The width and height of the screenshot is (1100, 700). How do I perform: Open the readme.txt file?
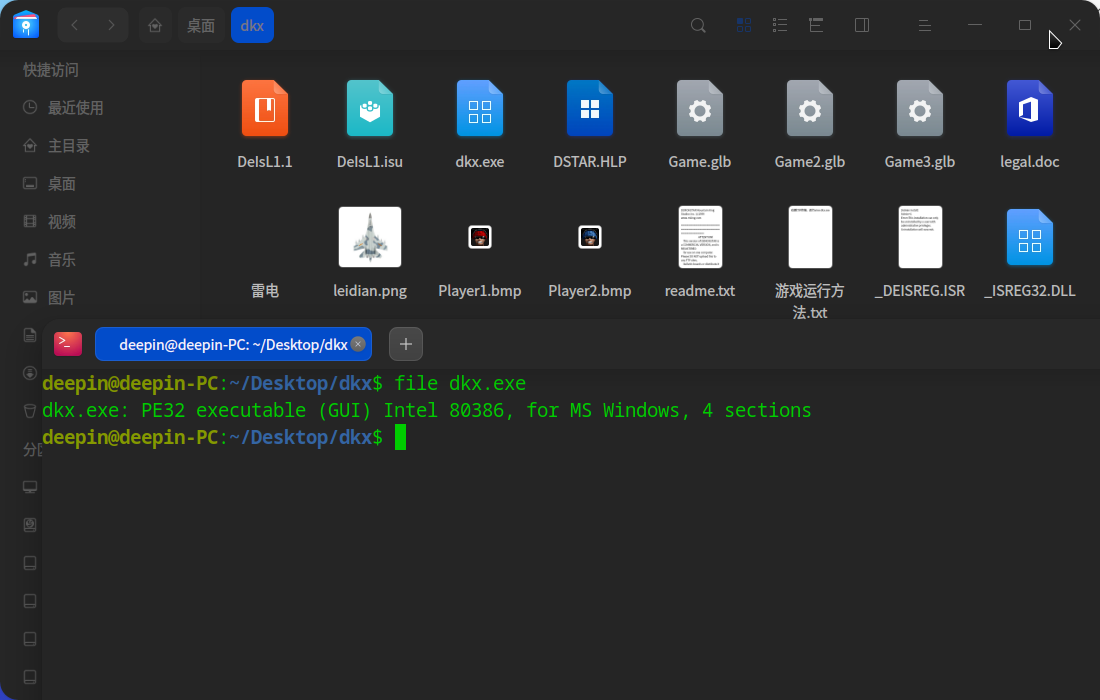click(x=700, y=237)
